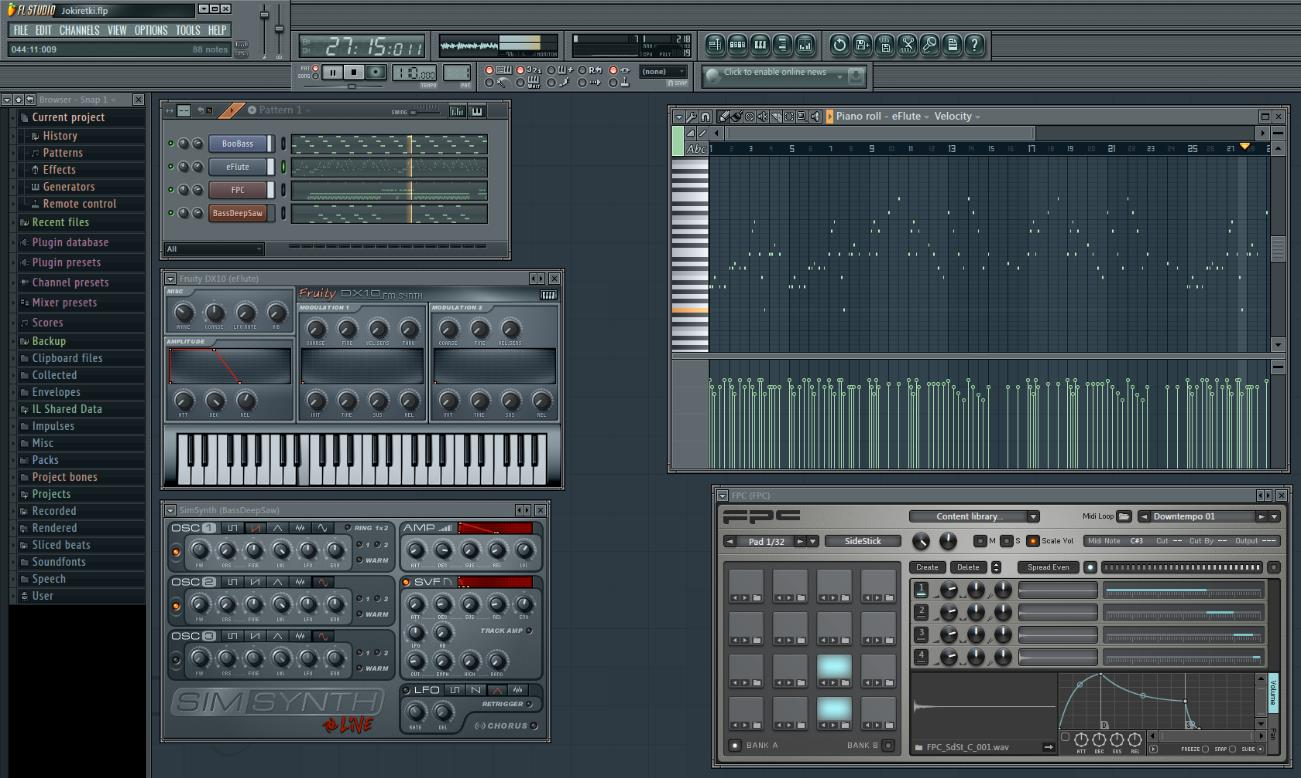Click the Create button in FPC
1301x778 pixels.
pyautogui.click(x=928, y=567)
